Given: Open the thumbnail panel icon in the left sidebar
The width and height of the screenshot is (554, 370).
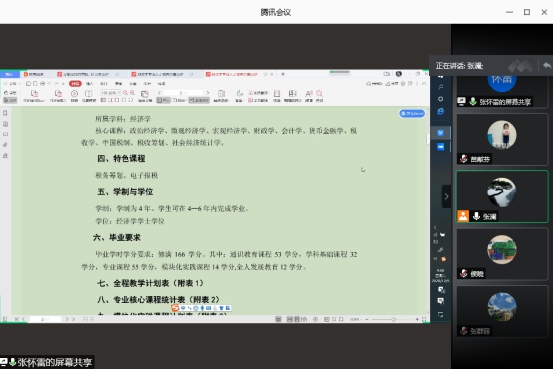Looking at the screenshot, I should pos(5,124).
